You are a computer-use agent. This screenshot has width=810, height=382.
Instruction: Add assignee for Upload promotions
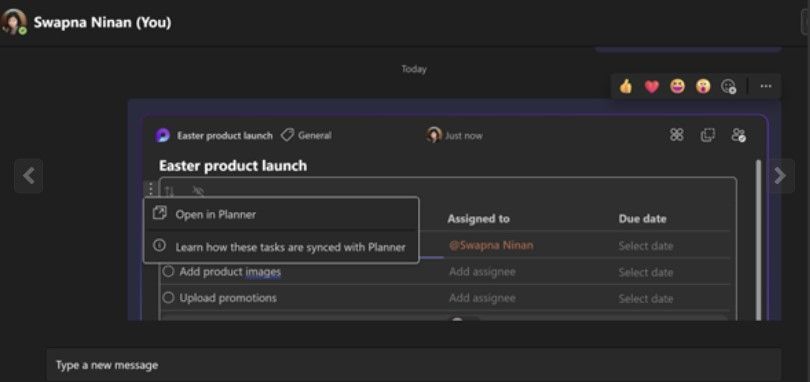pos(482,298)
